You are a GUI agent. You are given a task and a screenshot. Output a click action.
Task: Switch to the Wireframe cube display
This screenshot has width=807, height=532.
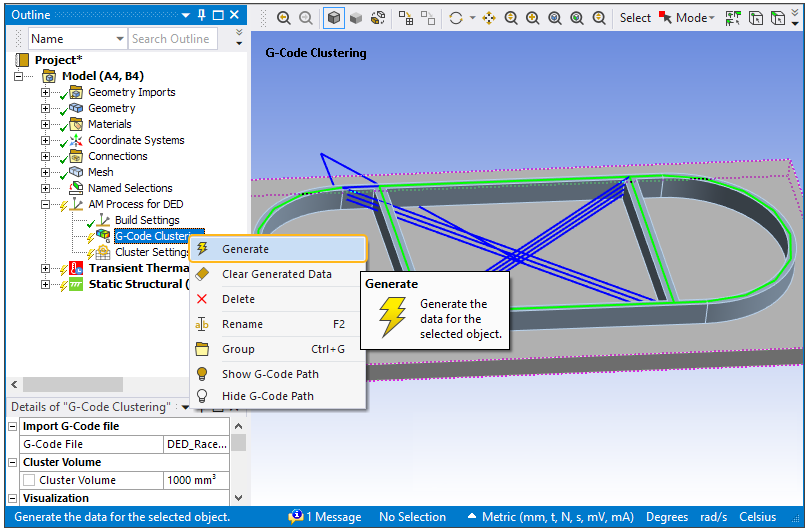(378, 18)
